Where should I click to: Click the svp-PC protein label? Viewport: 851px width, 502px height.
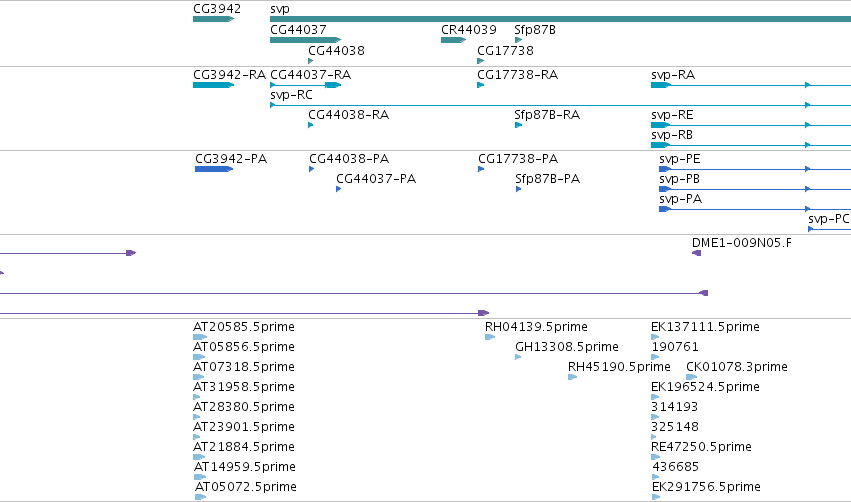coord(828,219)
